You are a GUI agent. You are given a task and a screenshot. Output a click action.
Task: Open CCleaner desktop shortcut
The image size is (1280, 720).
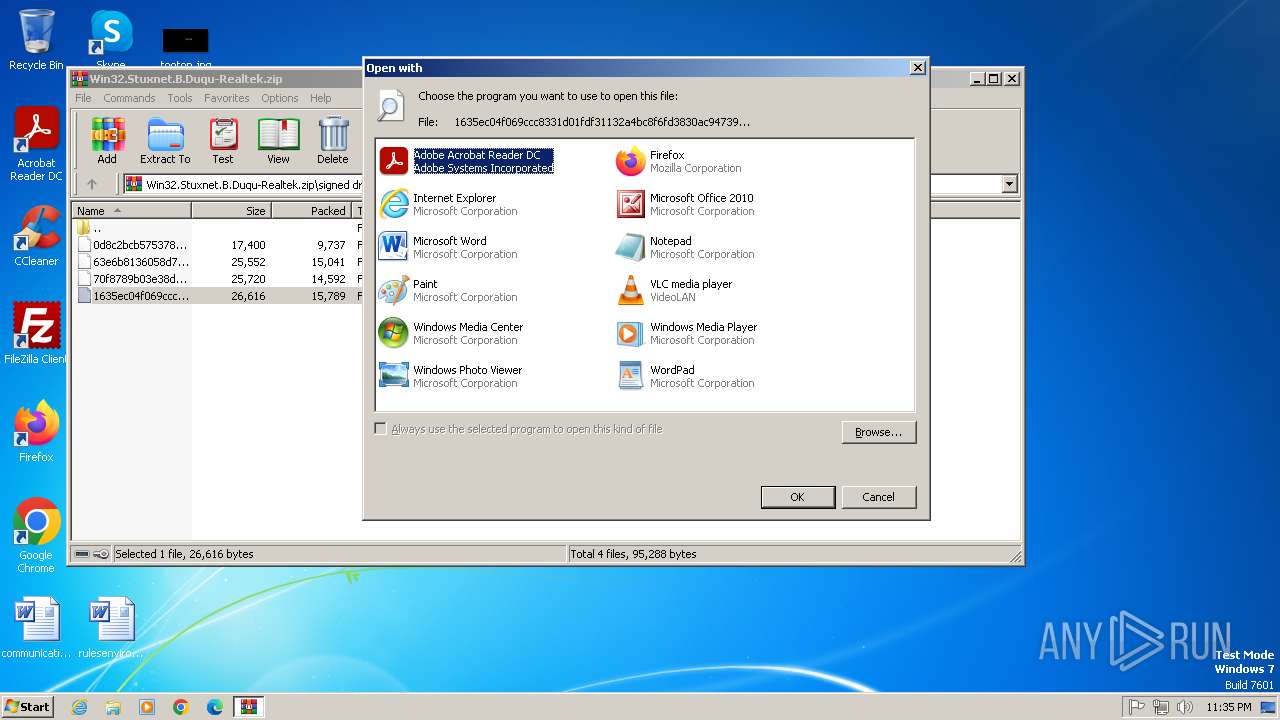coord(36,236)
